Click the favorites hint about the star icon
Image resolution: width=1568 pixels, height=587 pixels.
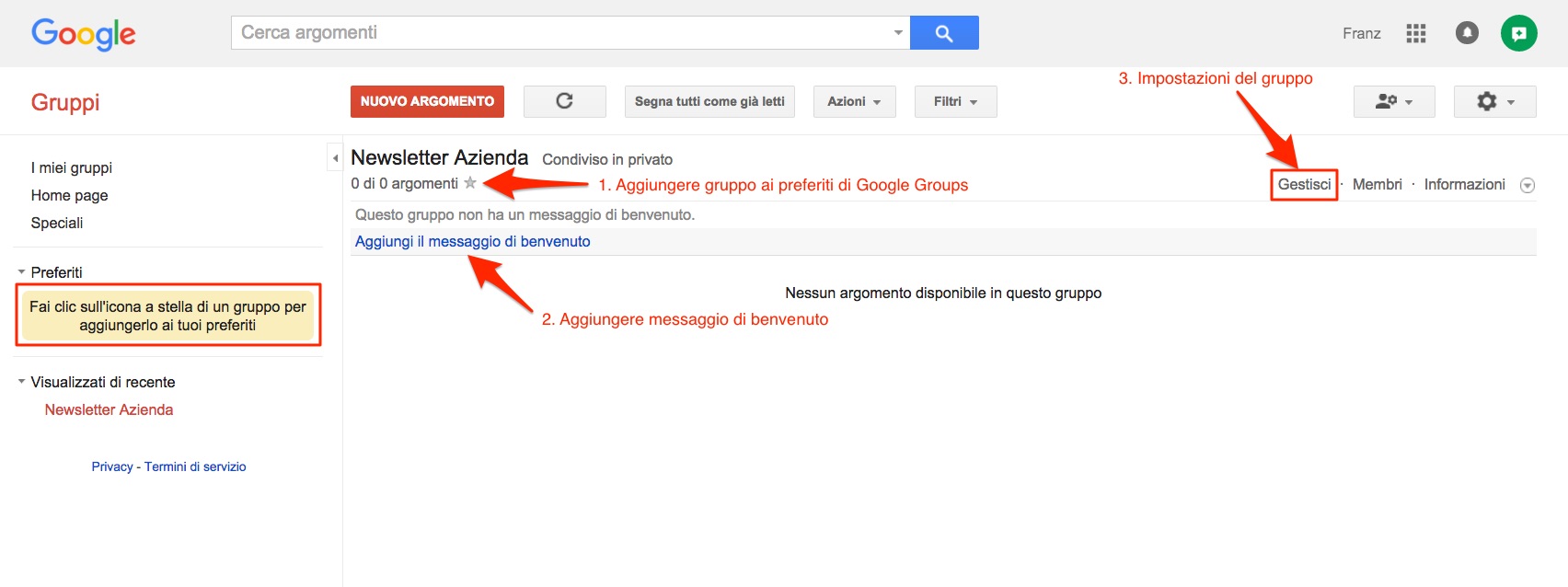coord(167,316)
